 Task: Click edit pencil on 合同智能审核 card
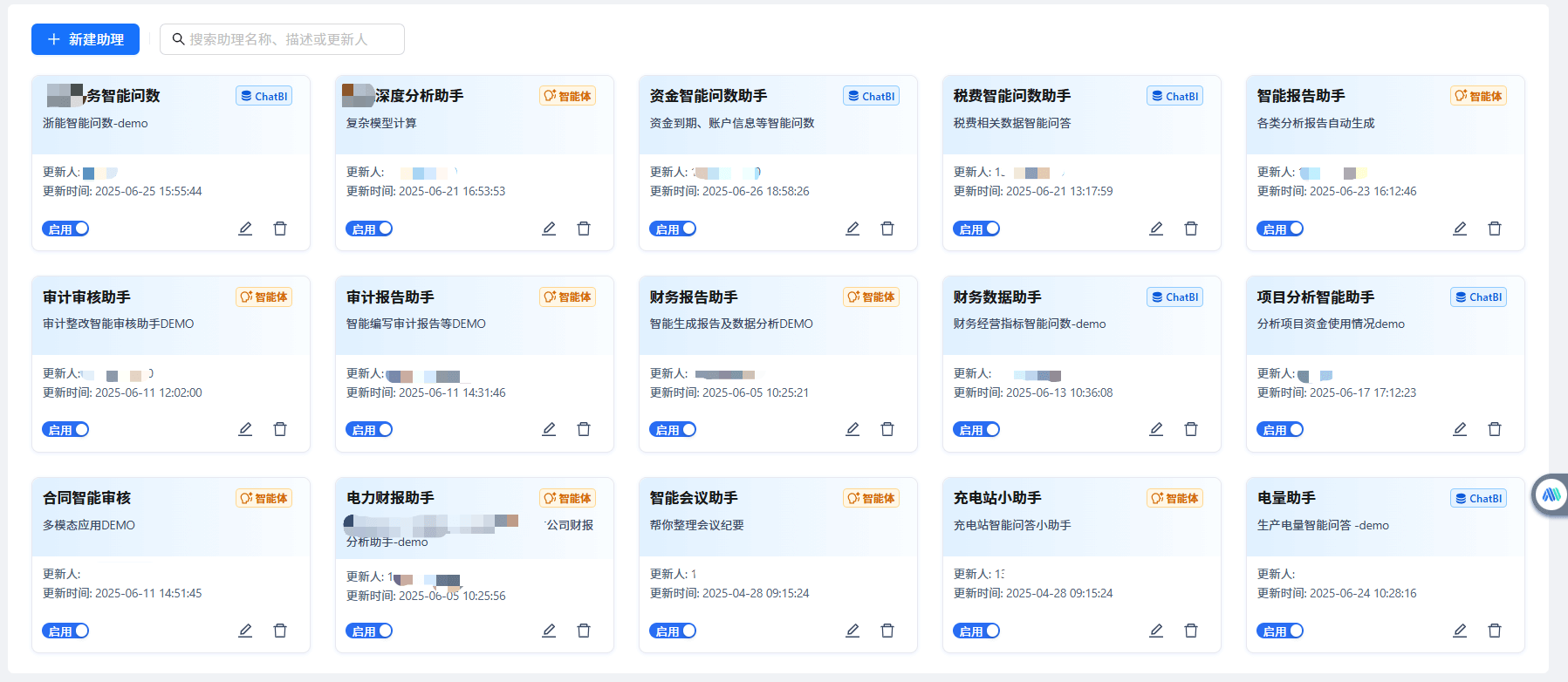[245, 631]
